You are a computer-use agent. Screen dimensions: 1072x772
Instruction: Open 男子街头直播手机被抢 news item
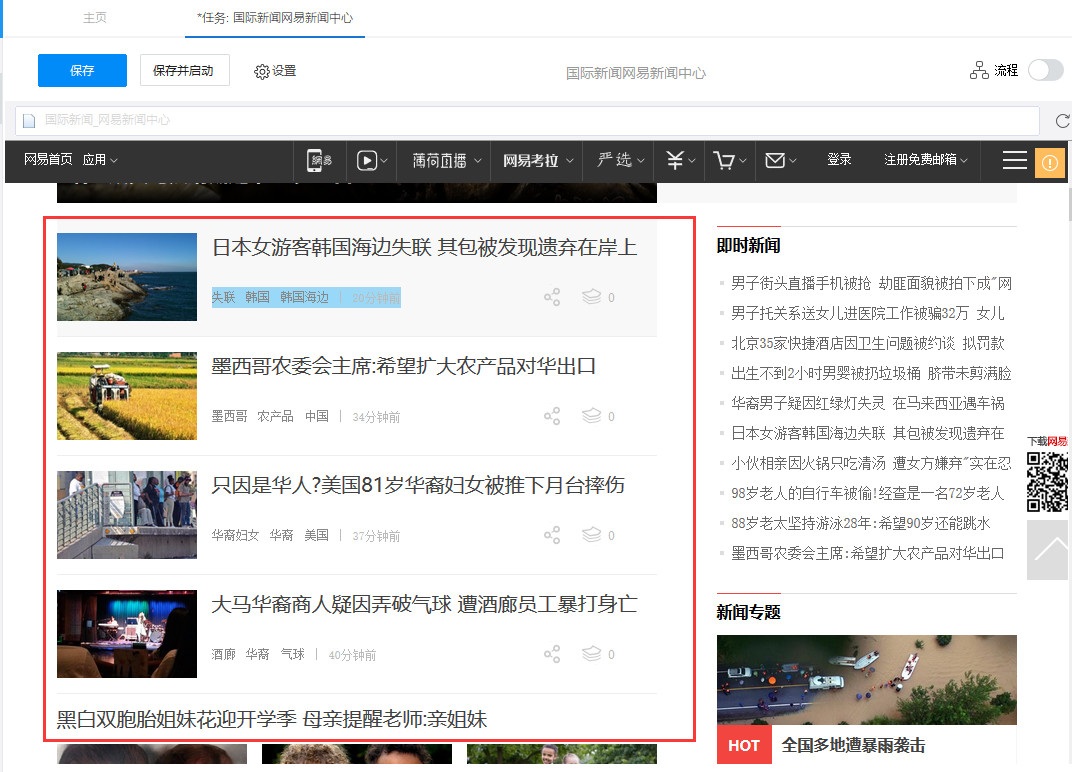(871, 284)
